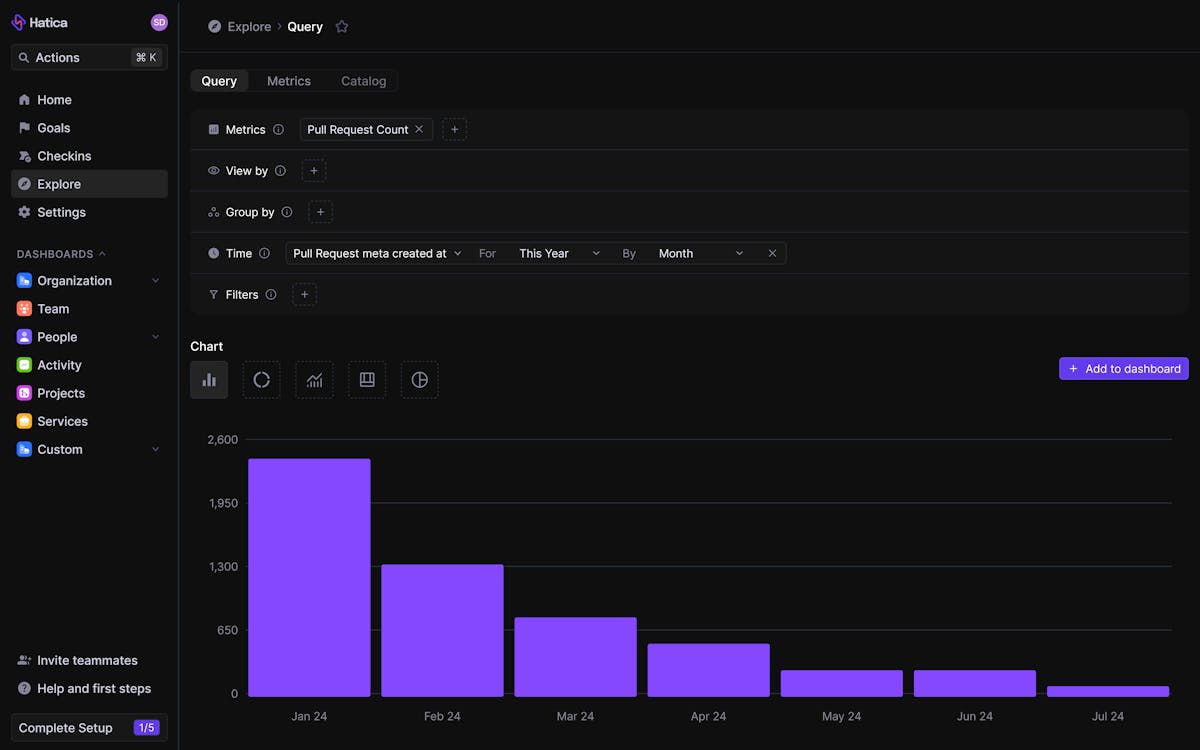Open the Month granularity dropdown

700,253
